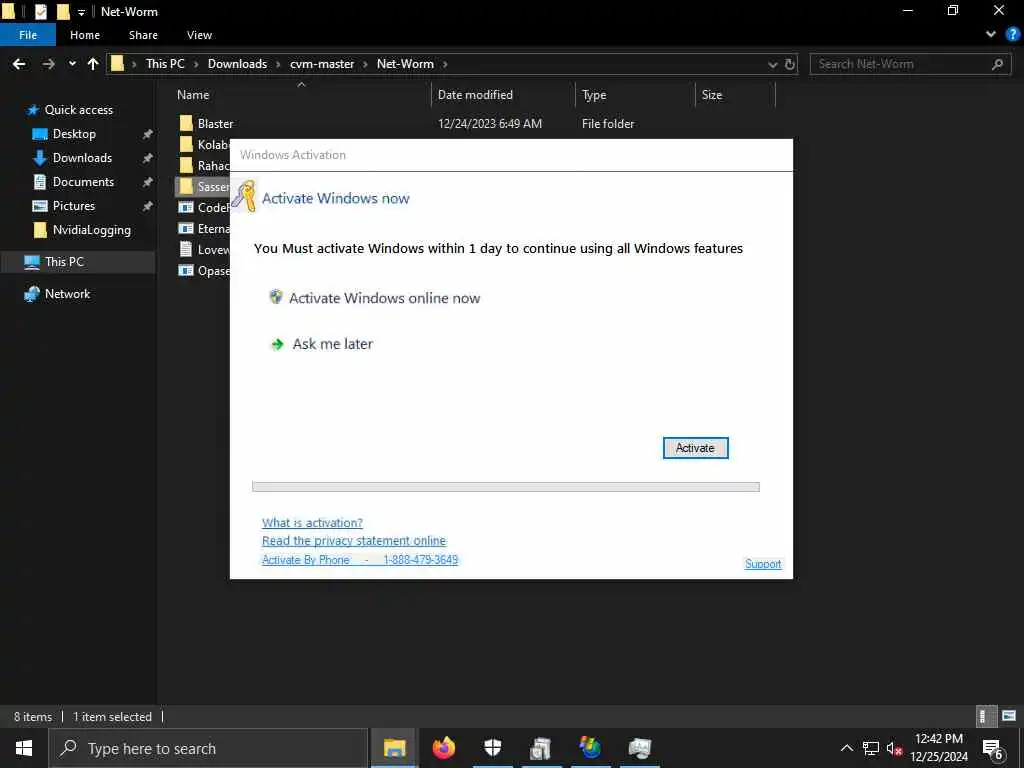Open Explorer help question mark icon
This screenshot has height=768, width=1024.
[x=1012, y=35]
